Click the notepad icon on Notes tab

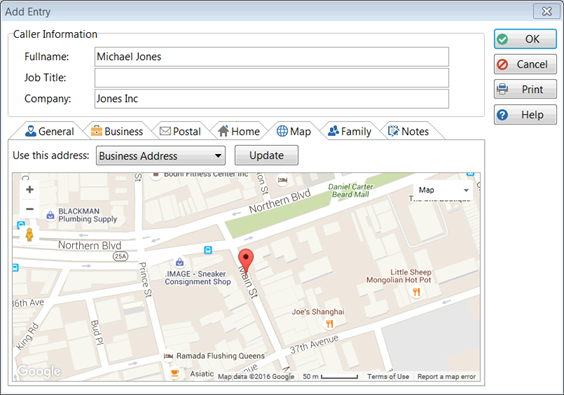click(x=394, y=131)
